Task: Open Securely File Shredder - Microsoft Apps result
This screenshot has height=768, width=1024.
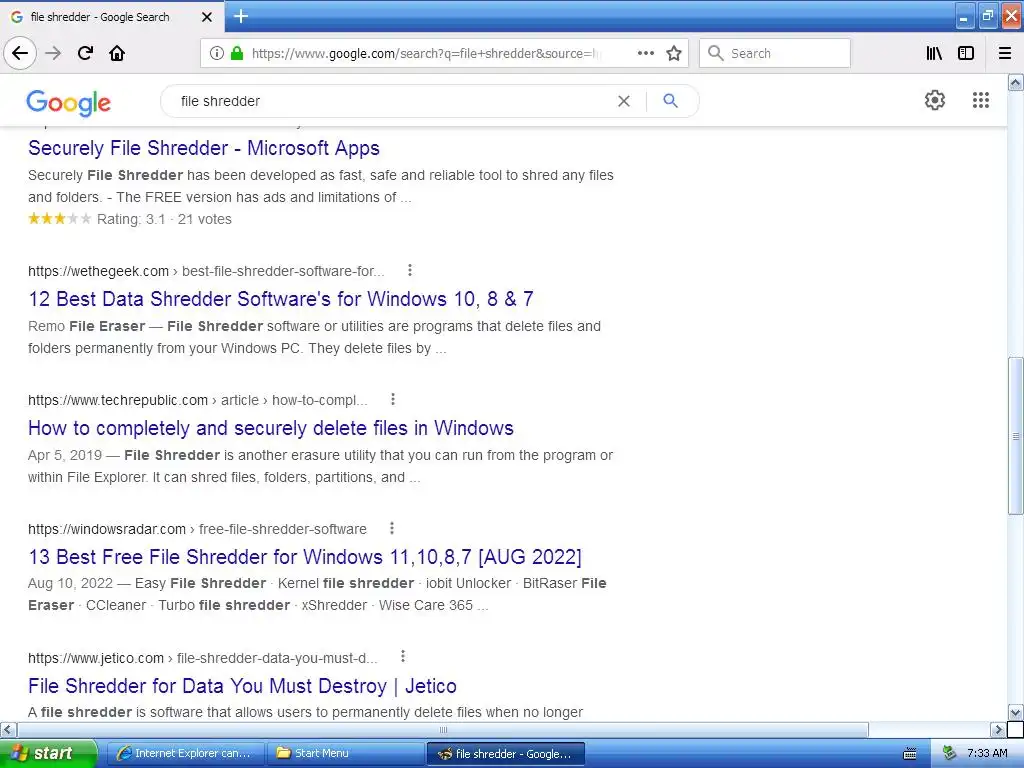Action: (x=204, y=148)
